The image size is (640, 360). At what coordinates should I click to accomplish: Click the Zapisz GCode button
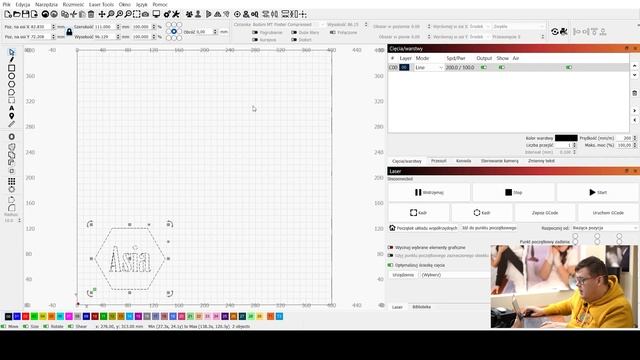coord(545,213)
